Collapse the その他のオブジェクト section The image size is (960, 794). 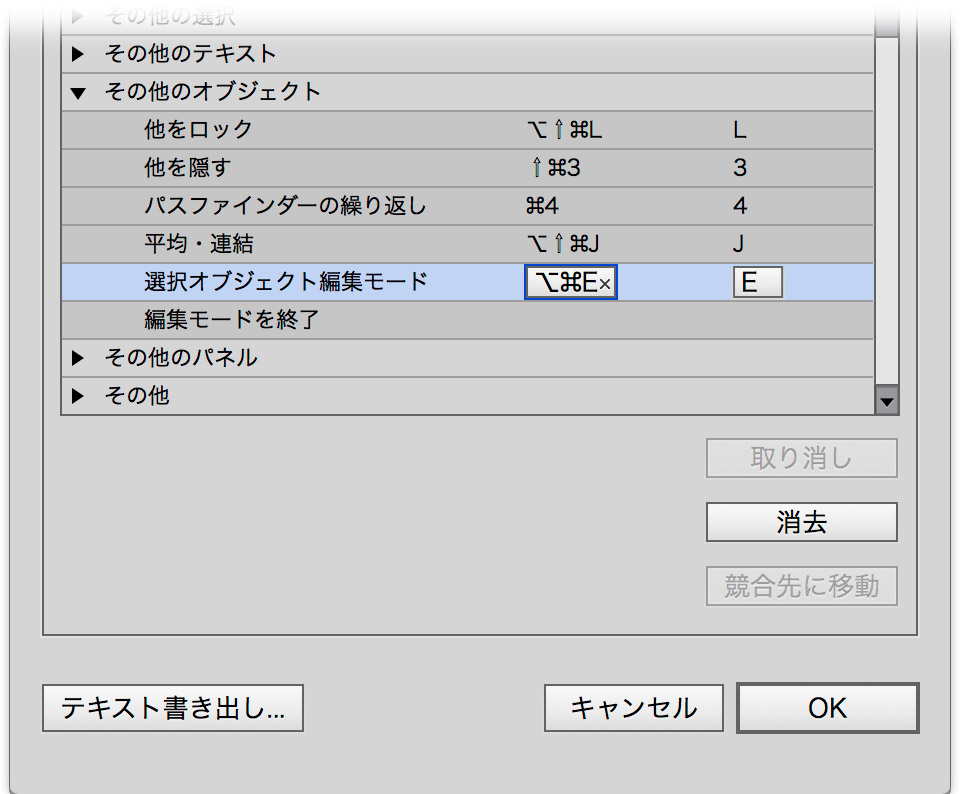pos(78,93)
